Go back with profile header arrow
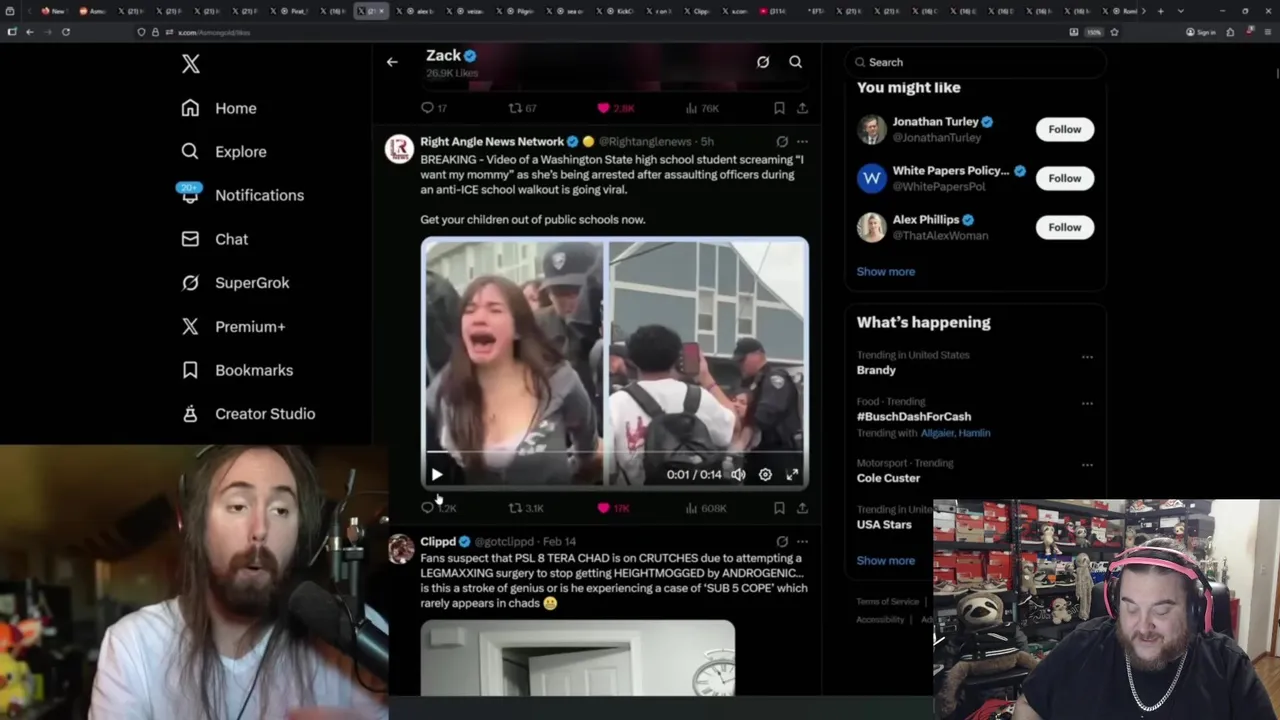This screenshot has height=720, width=1280. 392,62
